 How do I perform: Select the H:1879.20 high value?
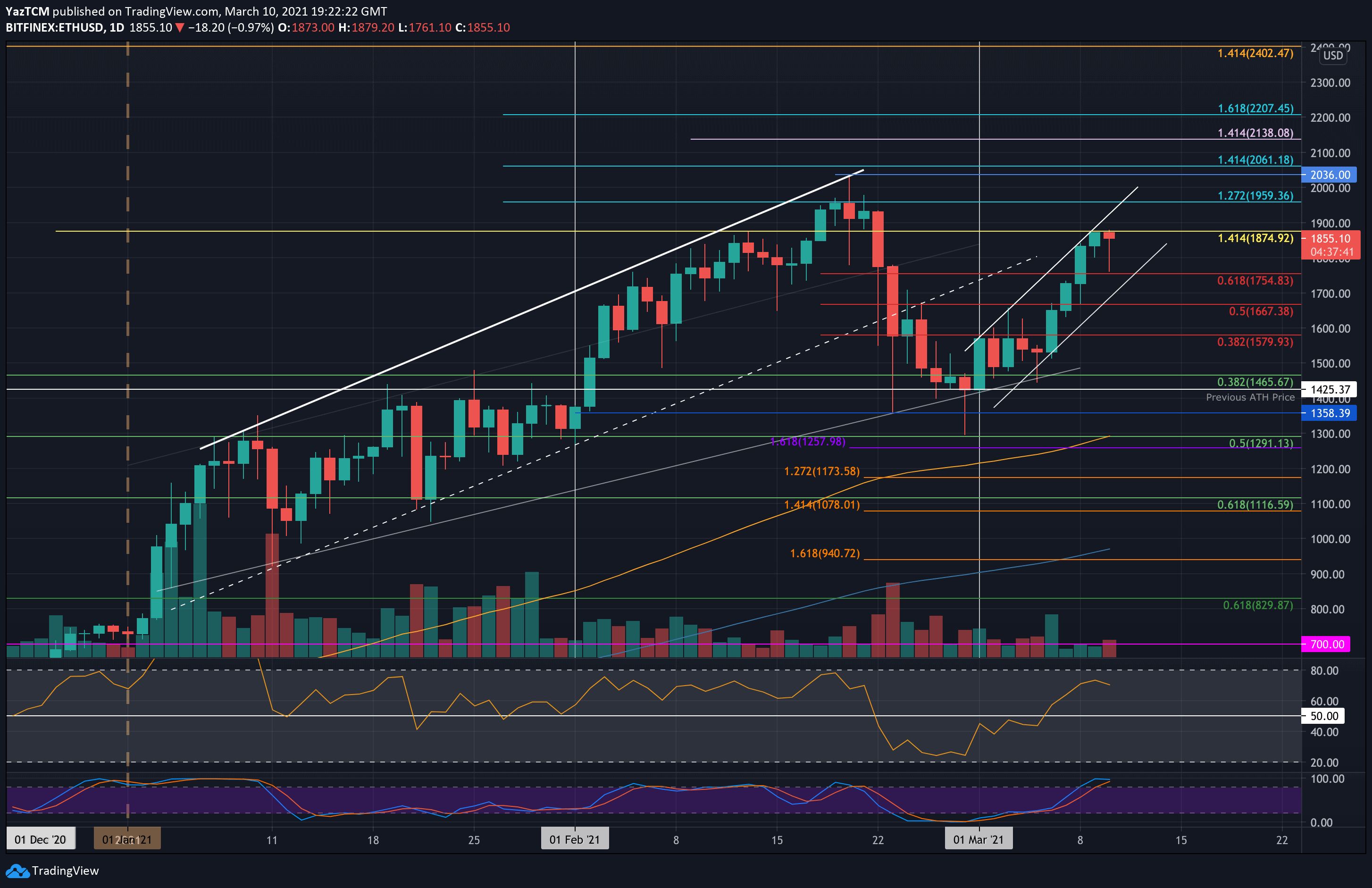[x=367, y=28]
